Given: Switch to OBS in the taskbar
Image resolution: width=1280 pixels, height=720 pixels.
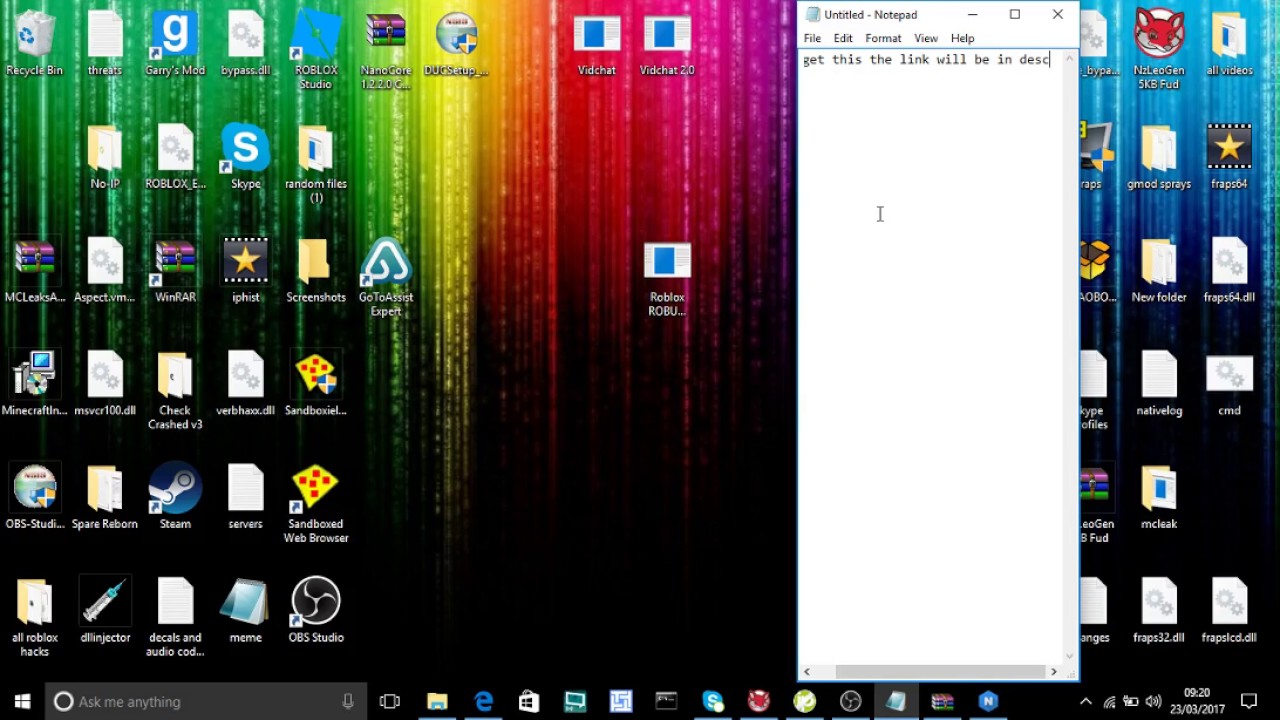Looking at the screenshot, I should coord(850,701).
